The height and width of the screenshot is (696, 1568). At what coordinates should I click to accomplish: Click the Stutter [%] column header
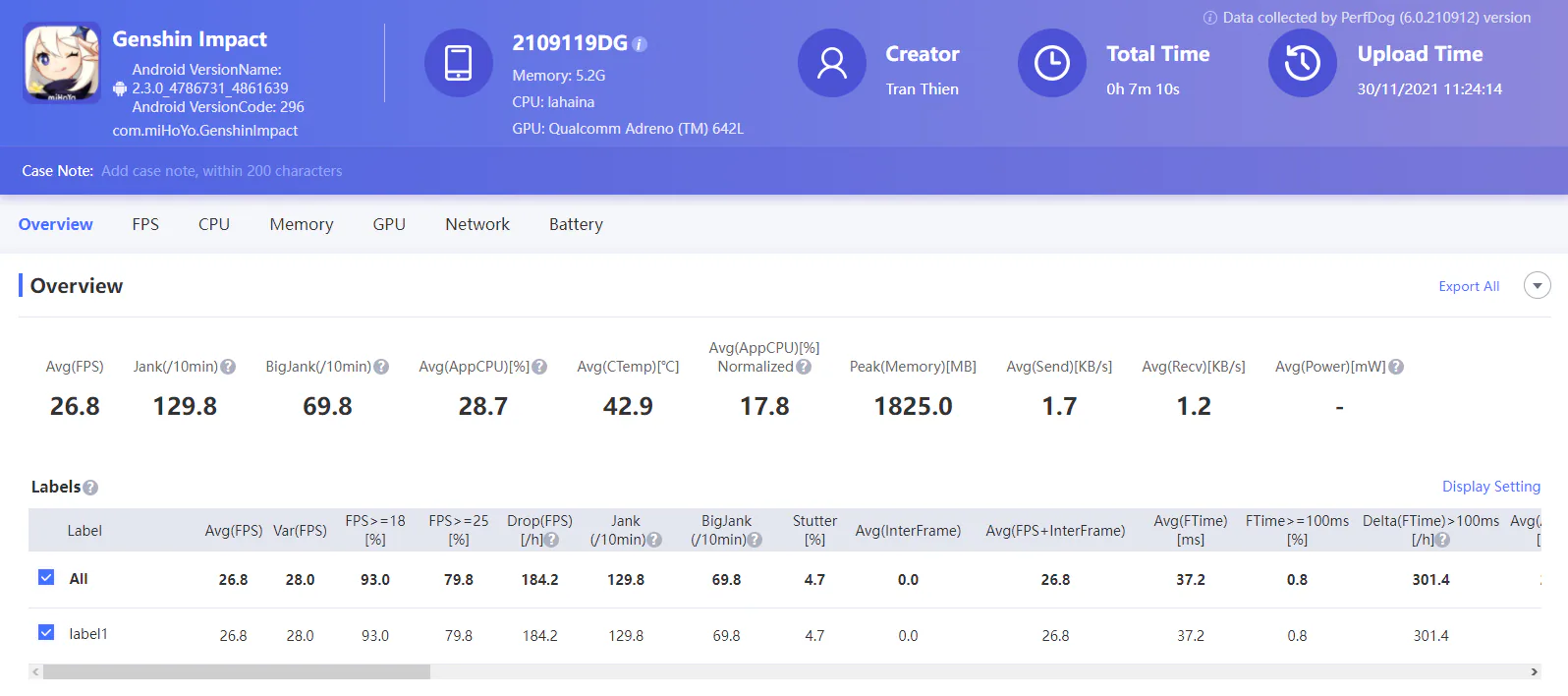pos(815,530)
